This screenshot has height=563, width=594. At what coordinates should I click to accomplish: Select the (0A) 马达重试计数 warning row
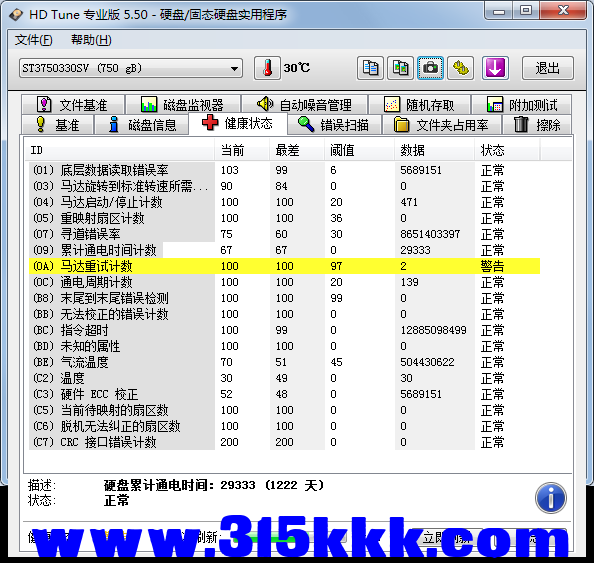[x=284, y=266]
